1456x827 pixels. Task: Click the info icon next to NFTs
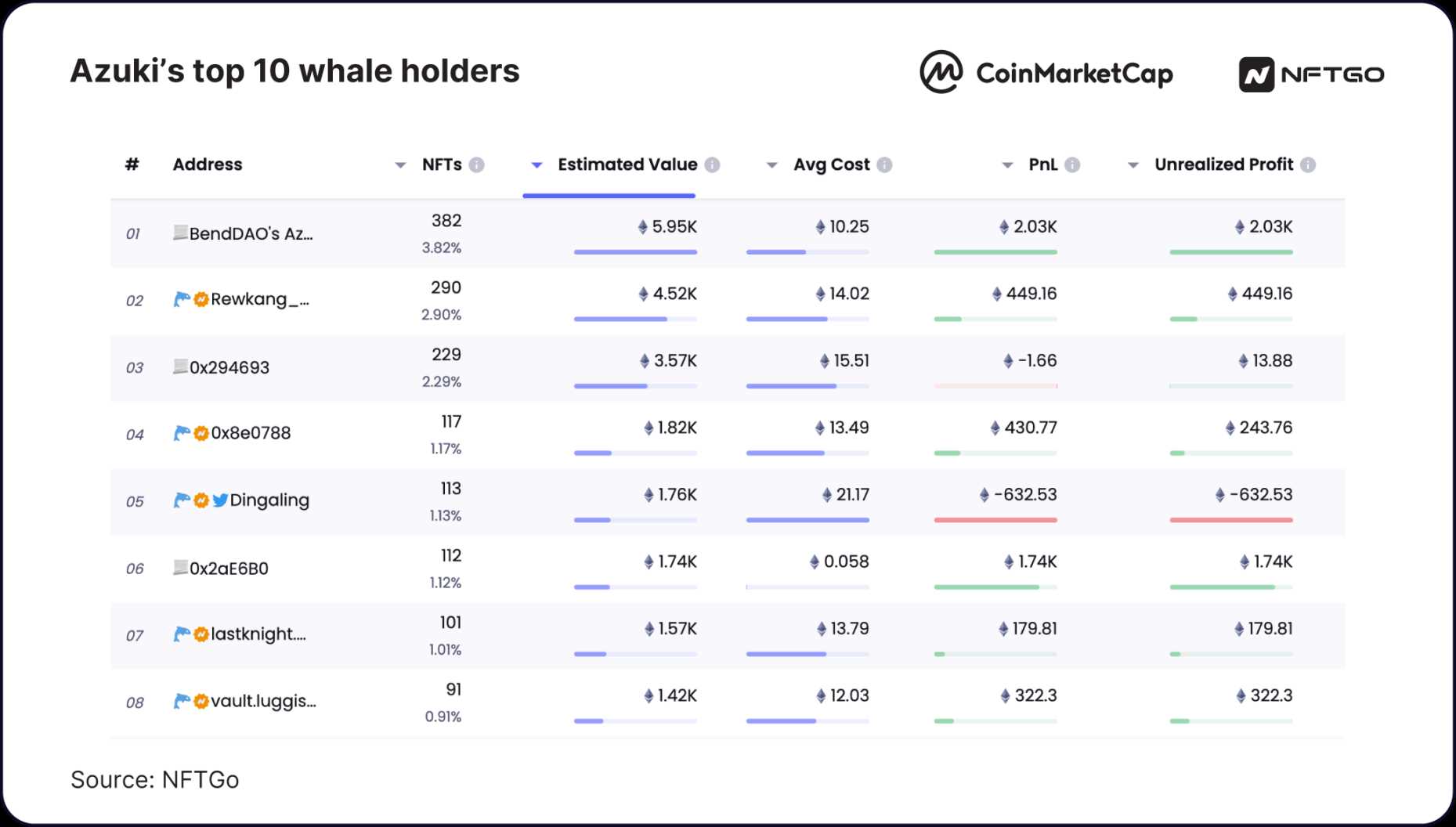tap(476, 165)
